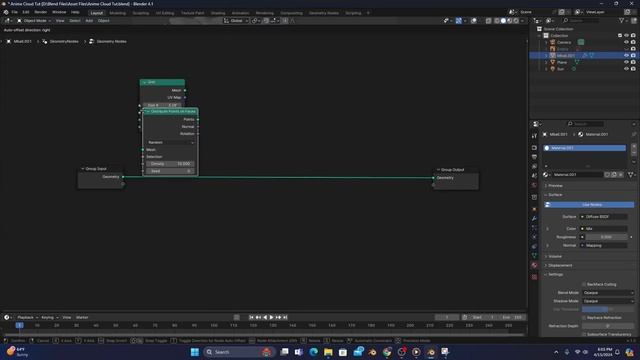The image size is (640, 360).
Task: Toggle X-ray display in the viewport header
Action: pos(489,20)
